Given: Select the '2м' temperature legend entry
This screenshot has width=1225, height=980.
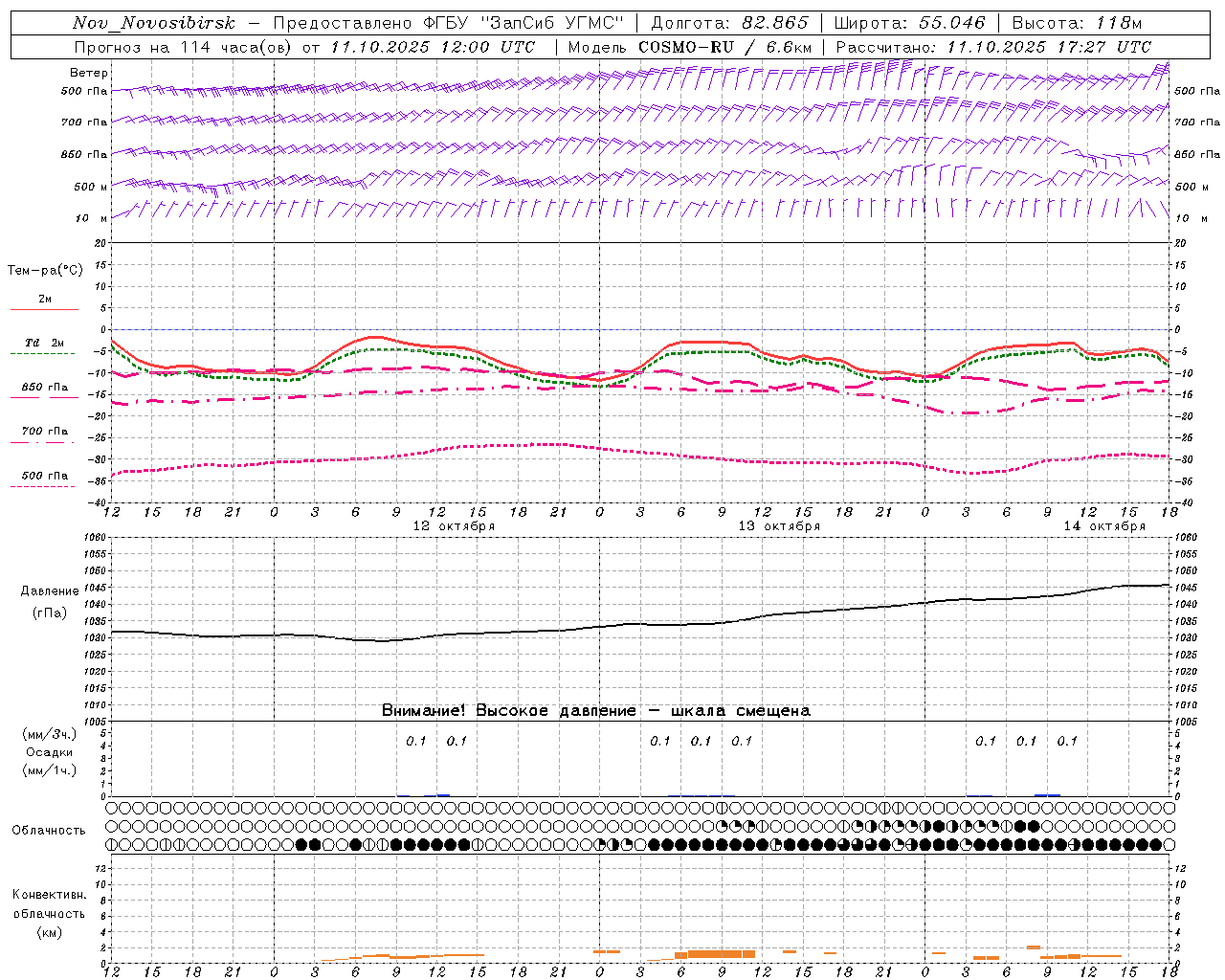Looking at the screenshot, I should tap(45, 300).
